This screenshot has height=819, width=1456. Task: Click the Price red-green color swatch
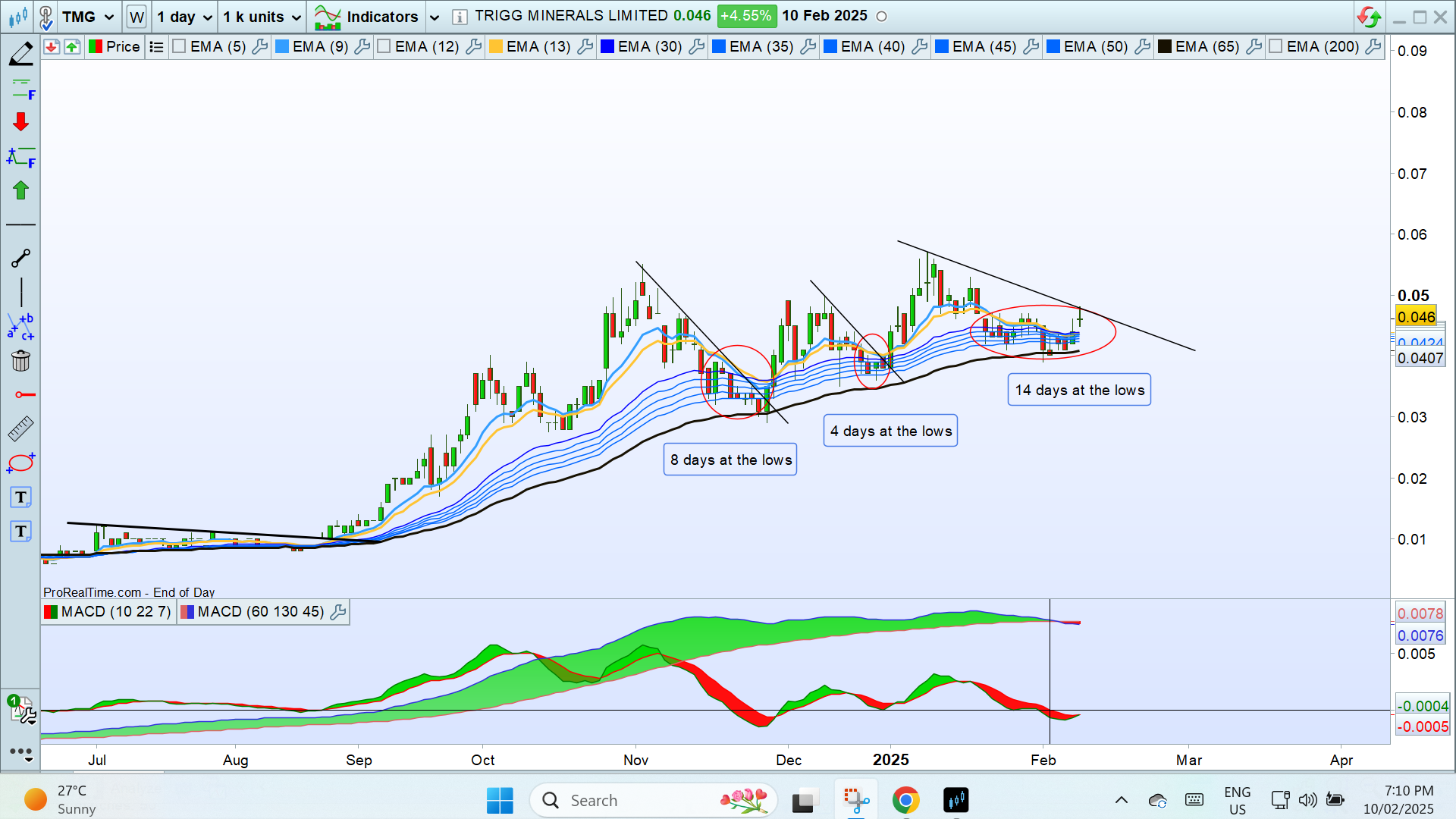(96, 47)
